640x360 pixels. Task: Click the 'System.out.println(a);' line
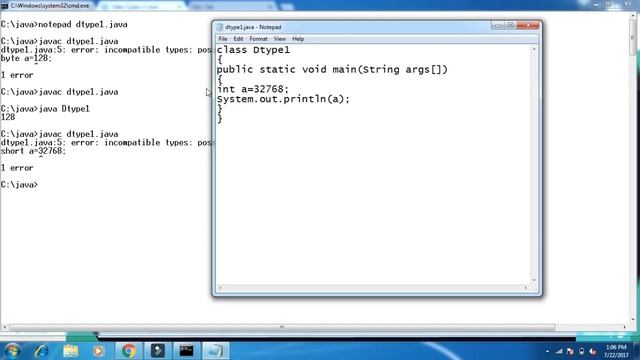tap(283, 99)
